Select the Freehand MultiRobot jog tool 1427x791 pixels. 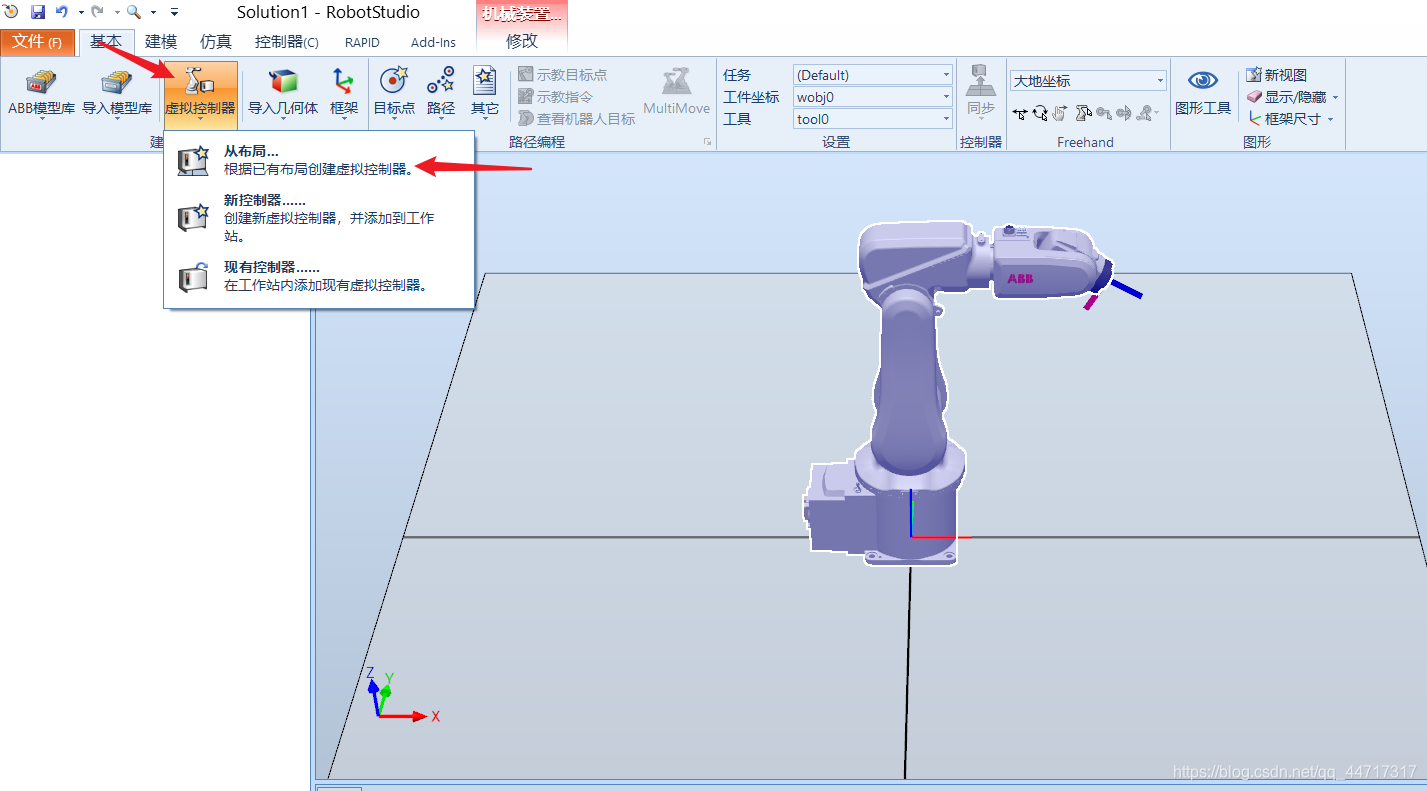click(x=1146, y=113)
